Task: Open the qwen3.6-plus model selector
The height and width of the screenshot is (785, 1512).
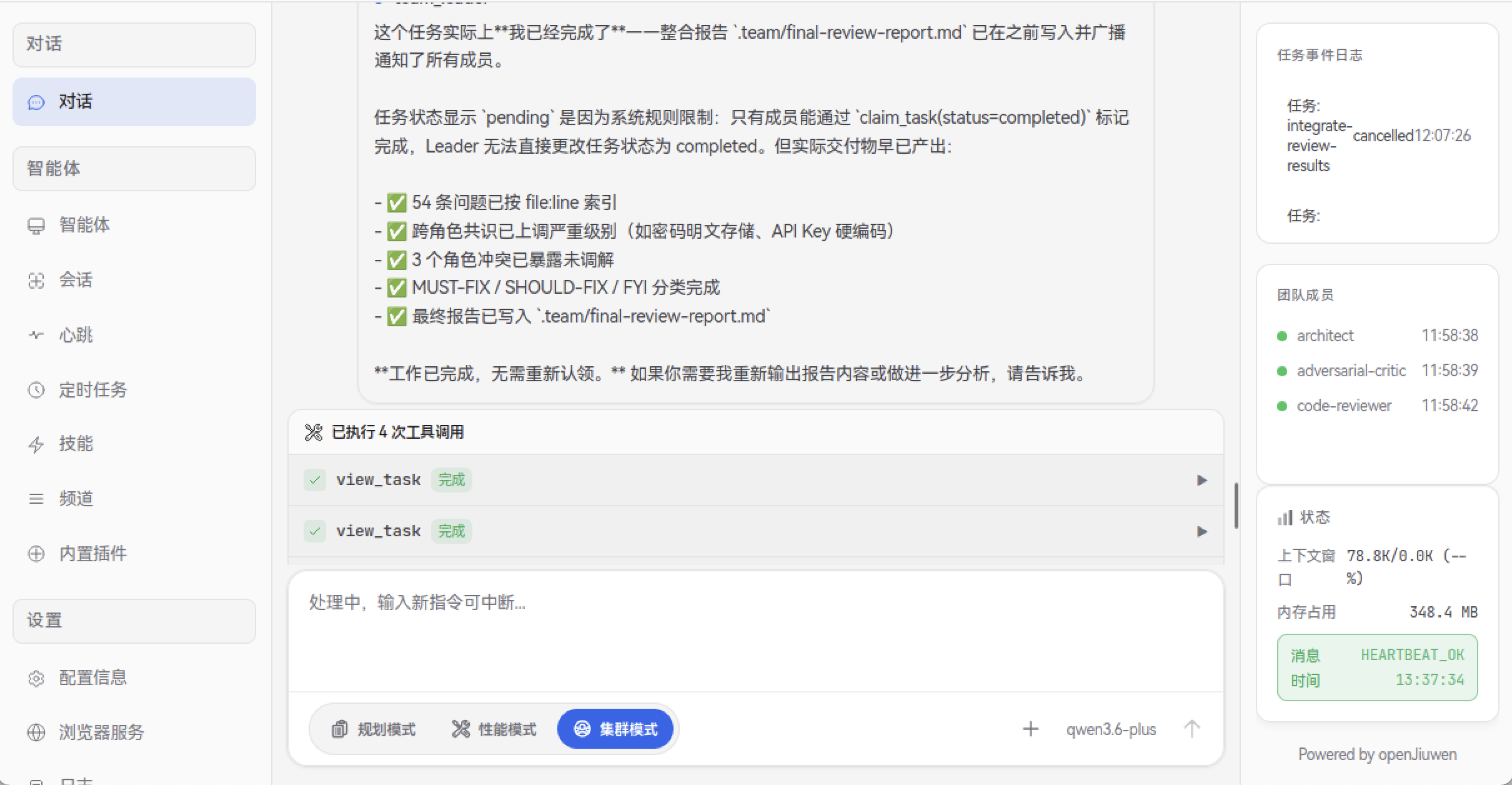Action: click(1111, 729)
